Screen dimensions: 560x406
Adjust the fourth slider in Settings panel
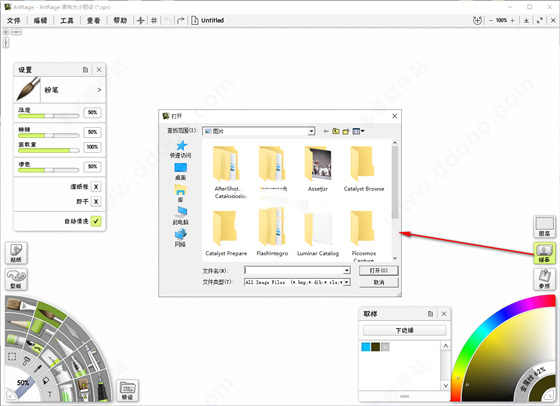click(49, 170)
